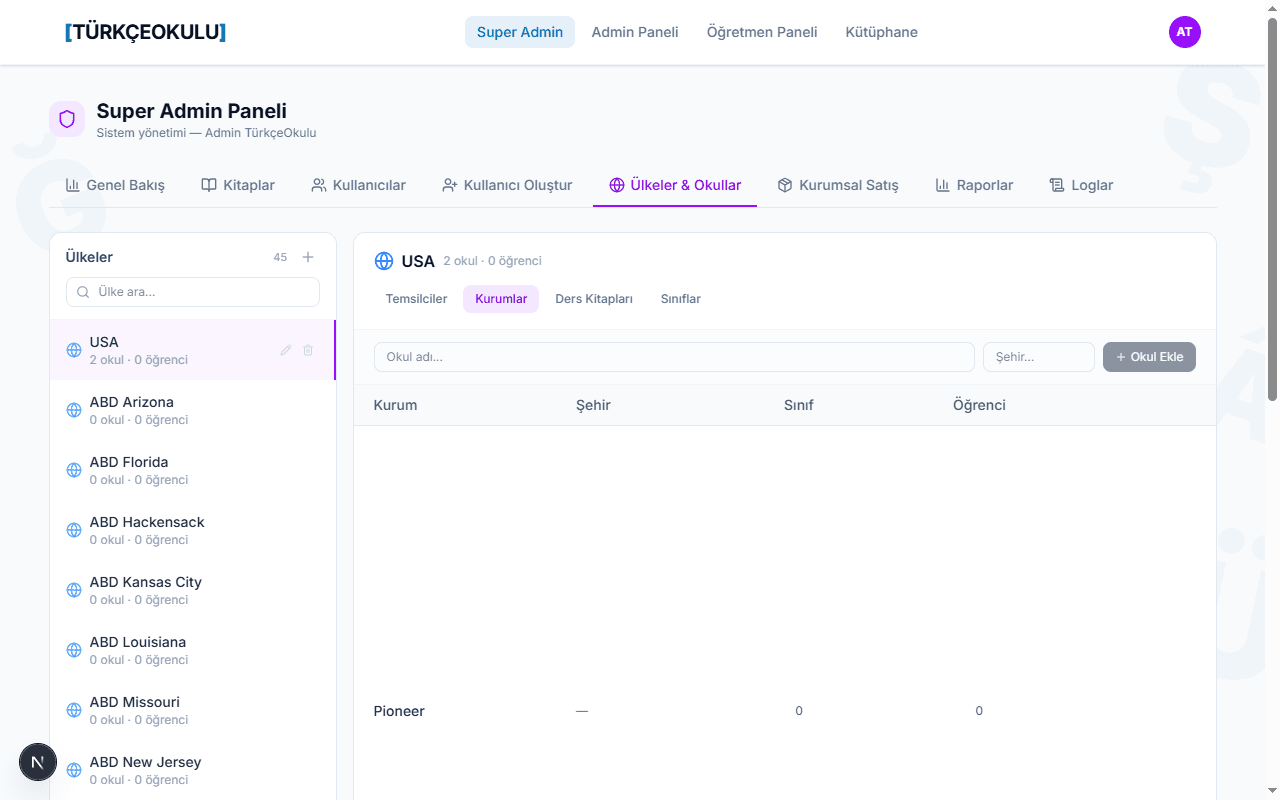Image resolution: width=1280 pixels, height=800 pixels.
Task: Show the Sınıflar sub-tab
Action: coord(681,299)
